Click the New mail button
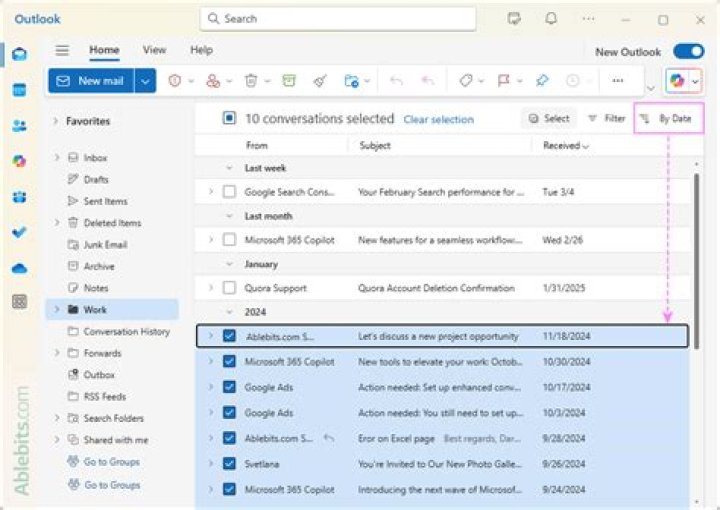 click(x=91, y=81)
